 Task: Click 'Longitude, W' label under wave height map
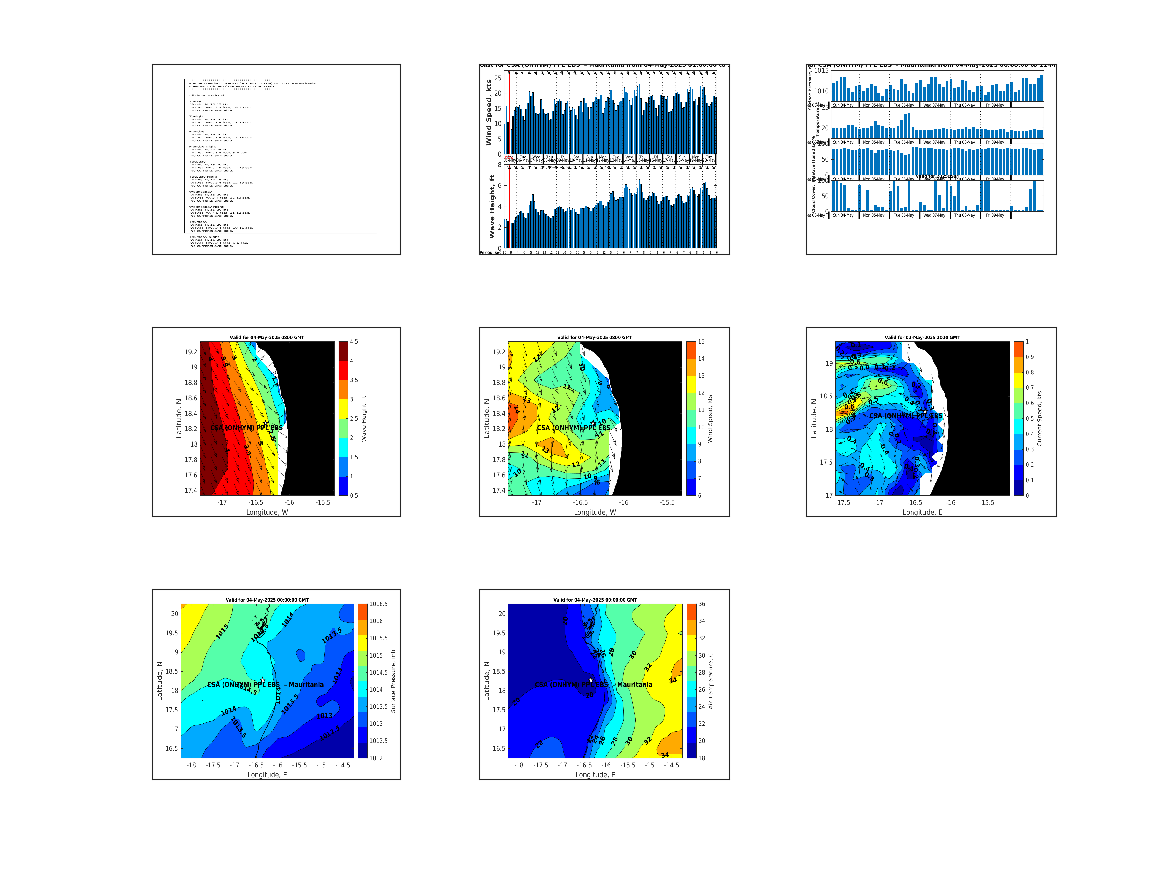(266, 512)
